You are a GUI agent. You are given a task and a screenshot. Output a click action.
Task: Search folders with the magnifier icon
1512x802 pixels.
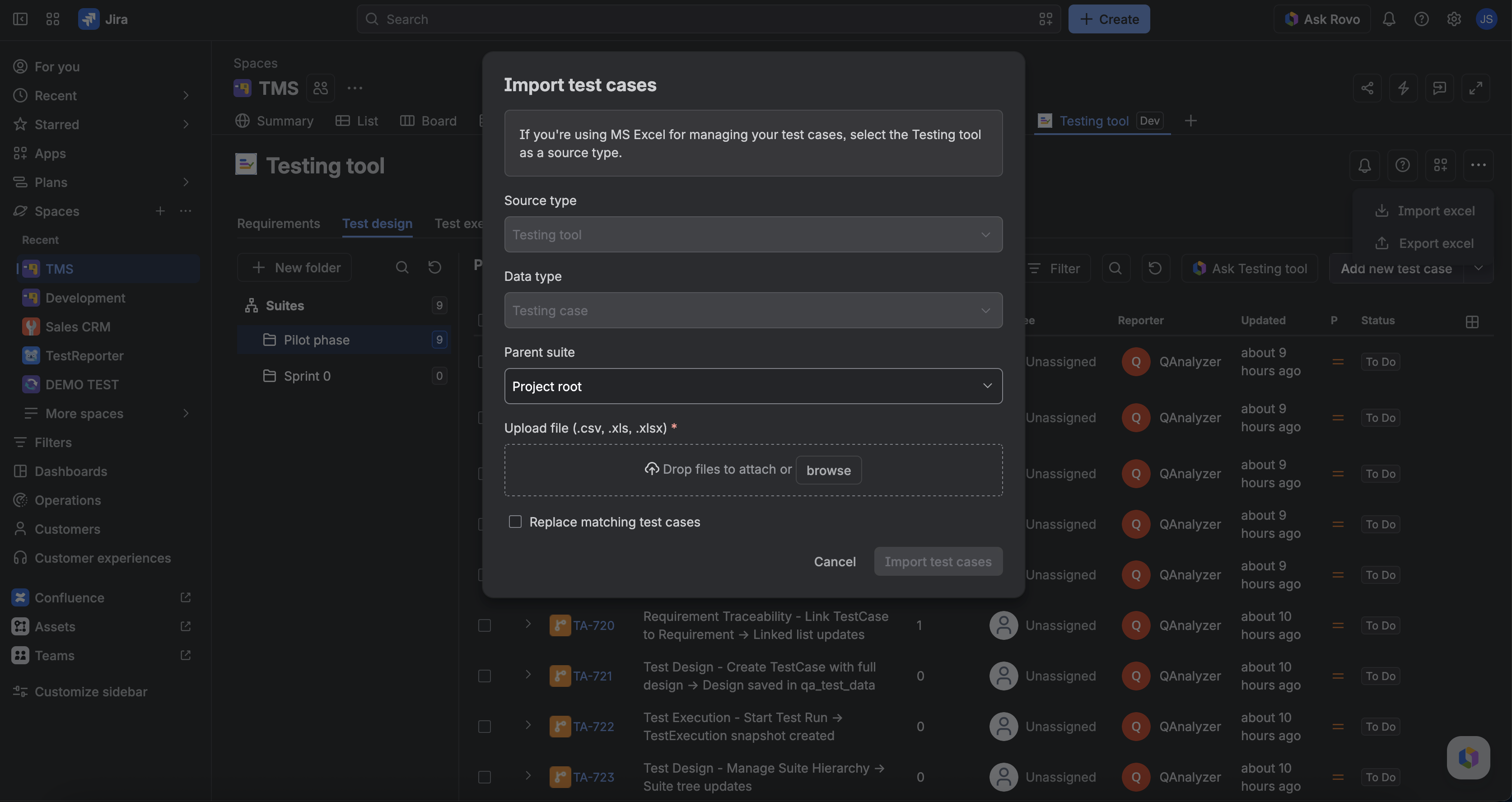coord(401,267)
